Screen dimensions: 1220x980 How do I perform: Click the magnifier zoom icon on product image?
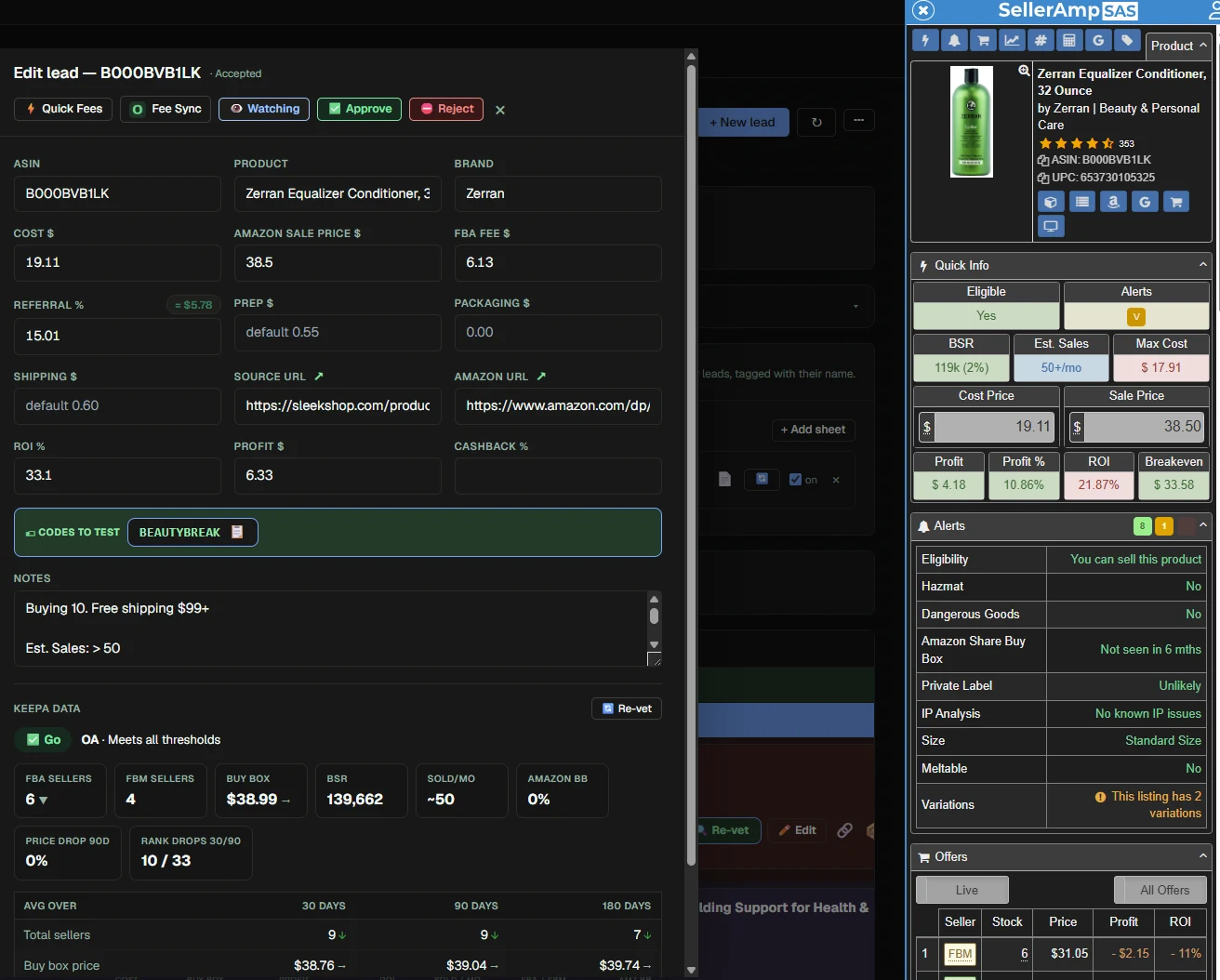(1024, 71)
